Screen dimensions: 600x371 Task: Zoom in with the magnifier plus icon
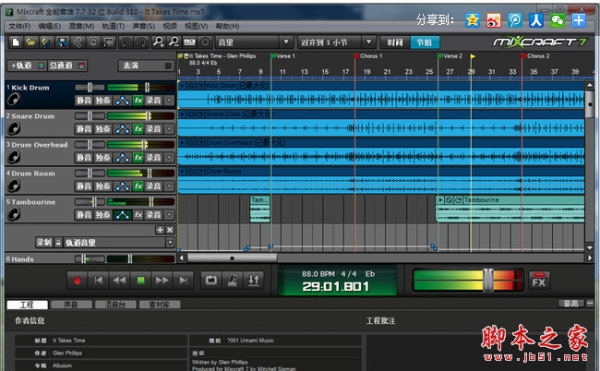click(x=158, y=42)
